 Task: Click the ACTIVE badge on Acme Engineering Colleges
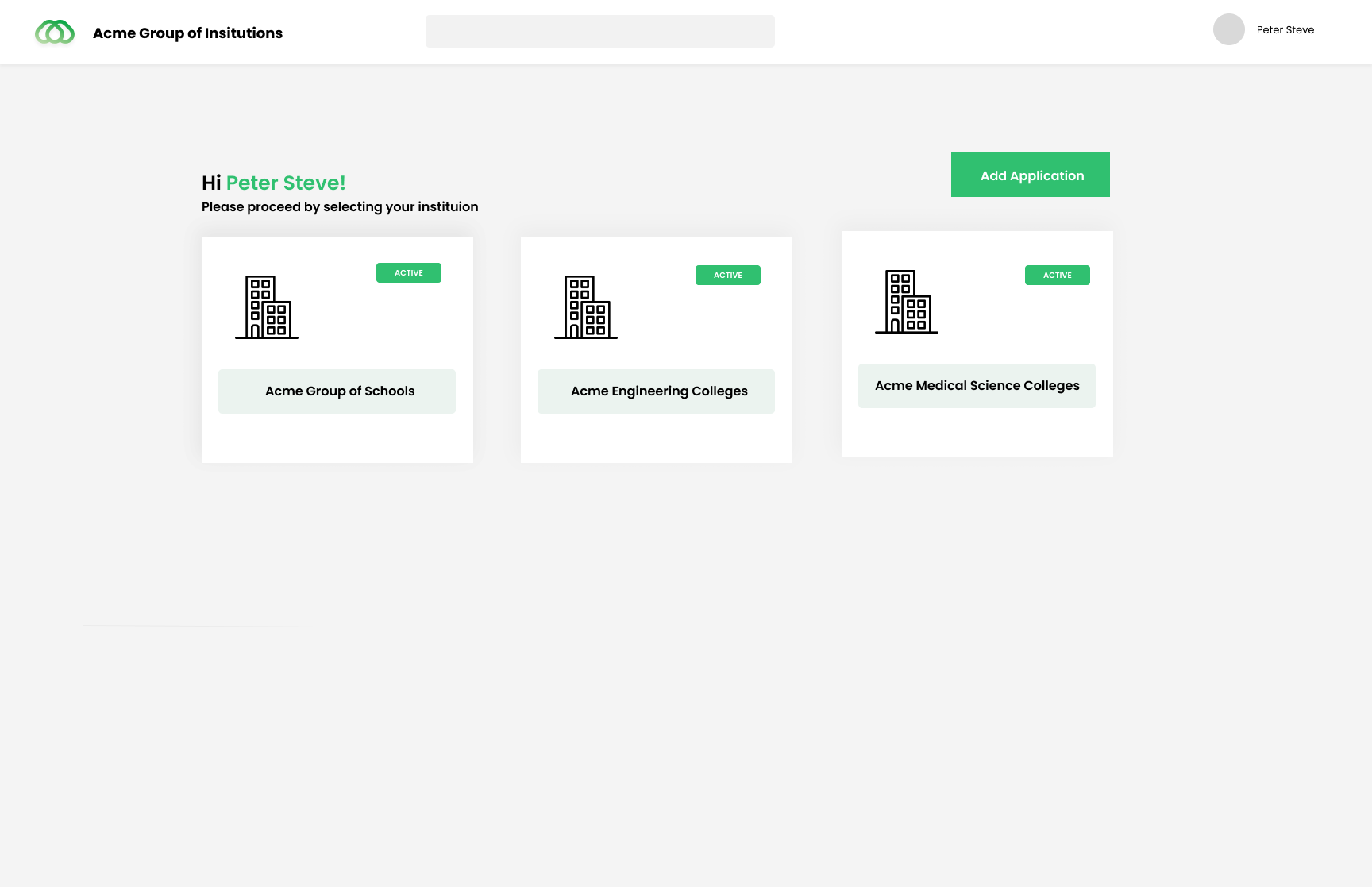point(727,275)
